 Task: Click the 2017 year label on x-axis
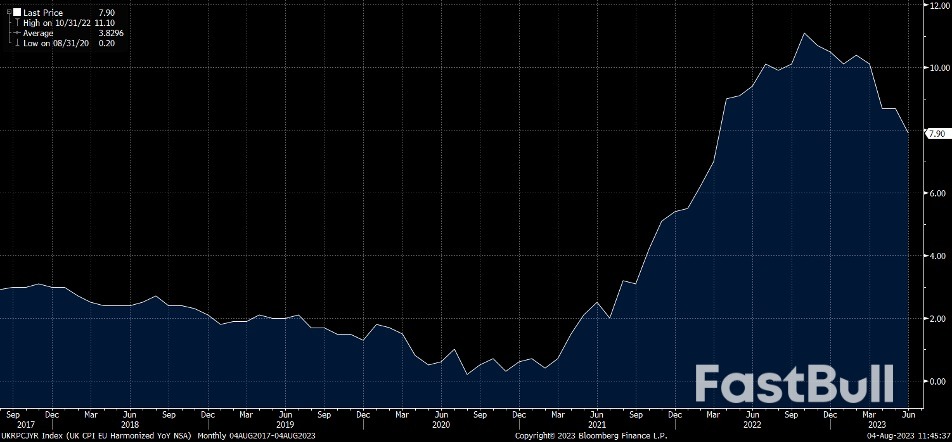tap(13, 422)
